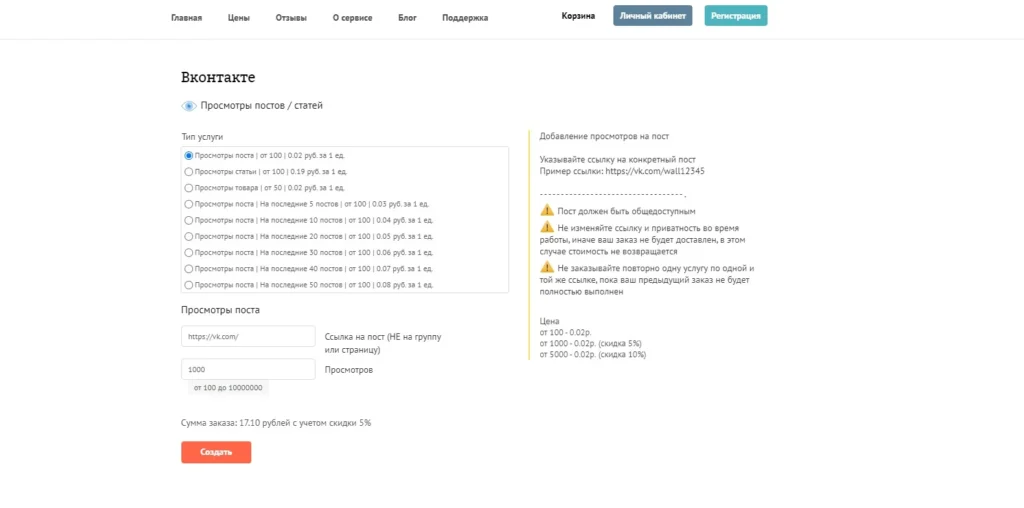Click price line от 5000 - 0.02р. (скидка 10%)
Image resolution: width=1024 pixels, height=508 pixels.
coord(593,355)
